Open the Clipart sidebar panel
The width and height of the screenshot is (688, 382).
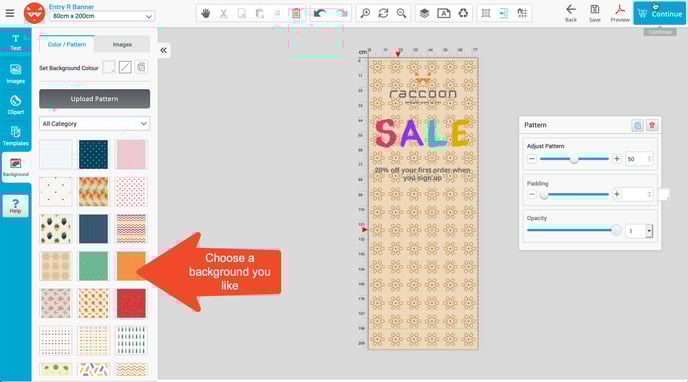coord(15,105)
